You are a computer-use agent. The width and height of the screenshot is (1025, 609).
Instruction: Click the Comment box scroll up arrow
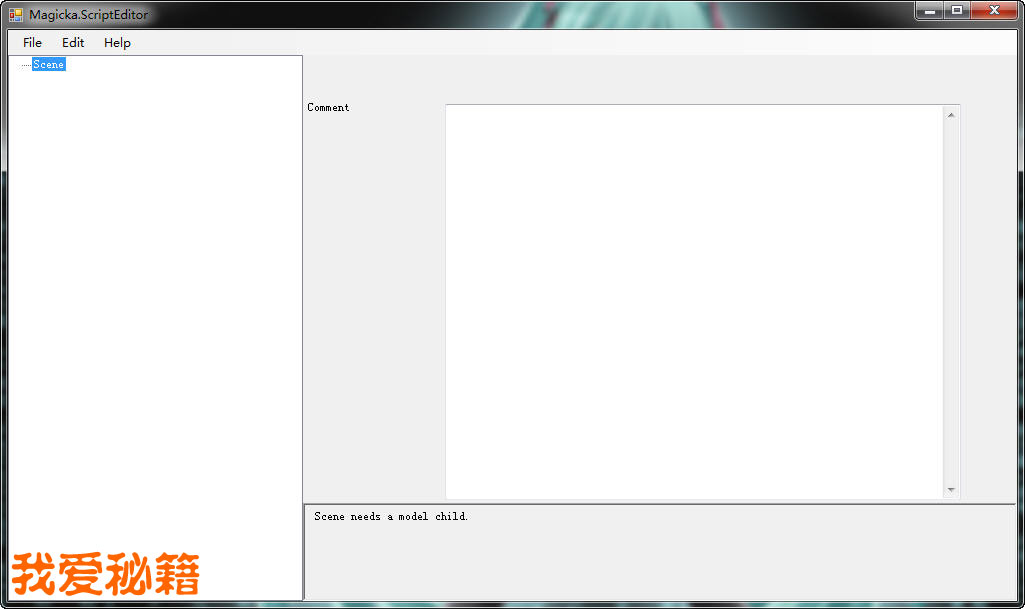pos(951,115)
